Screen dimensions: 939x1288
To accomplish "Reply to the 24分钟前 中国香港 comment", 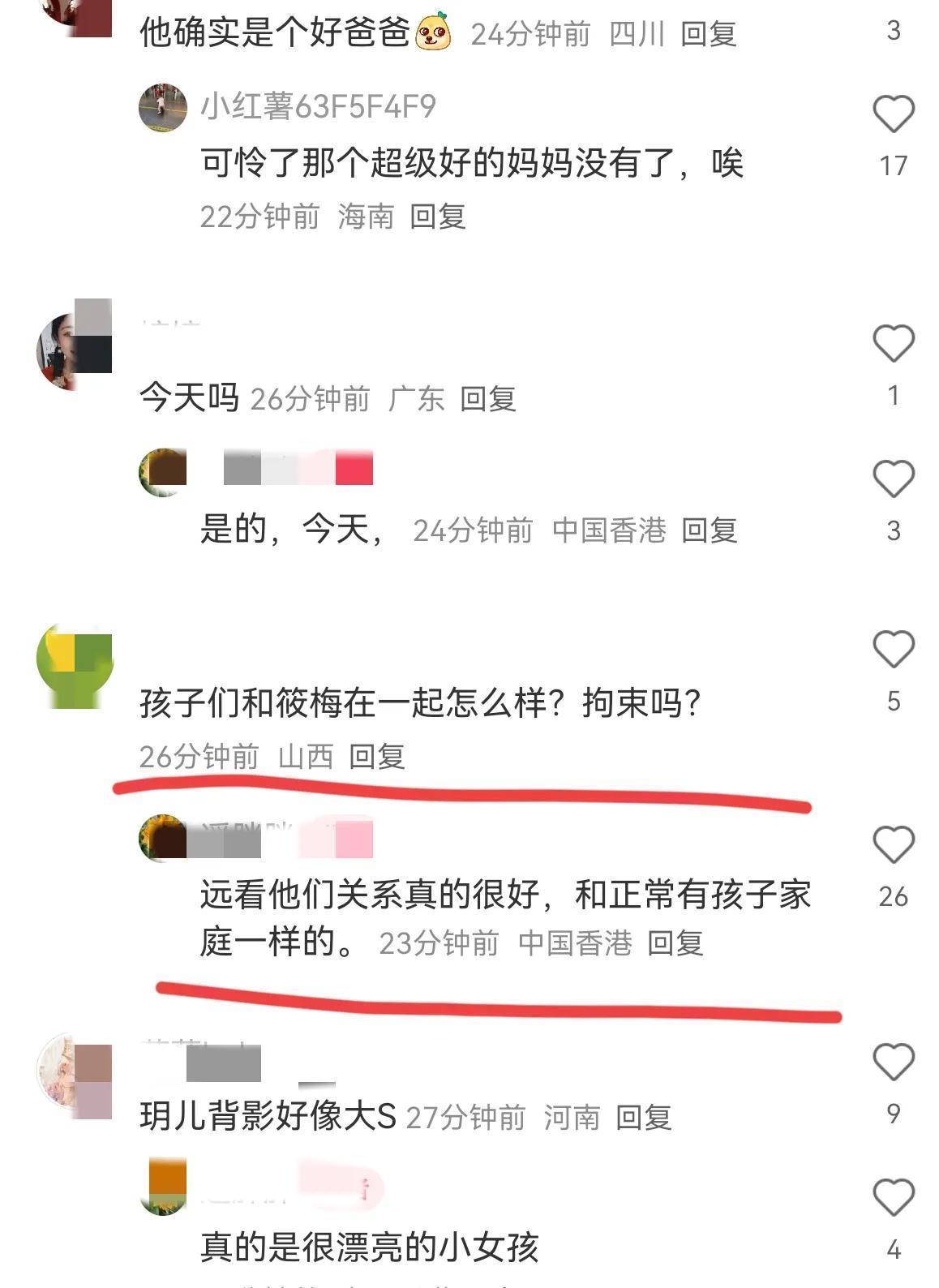I will pos(710,530).
